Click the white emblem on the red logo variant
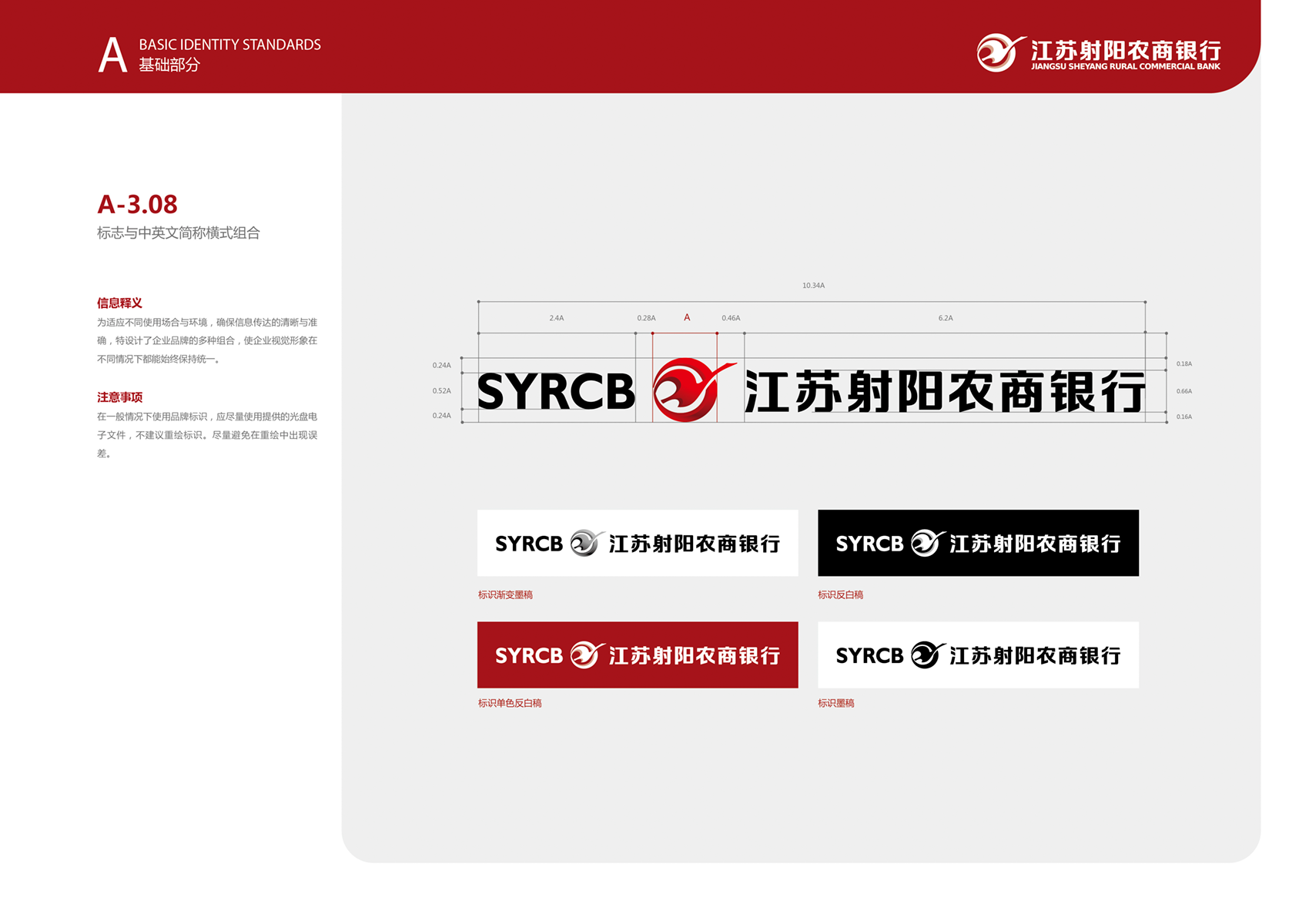1309x924 pixels. click(x=586, y=654)
